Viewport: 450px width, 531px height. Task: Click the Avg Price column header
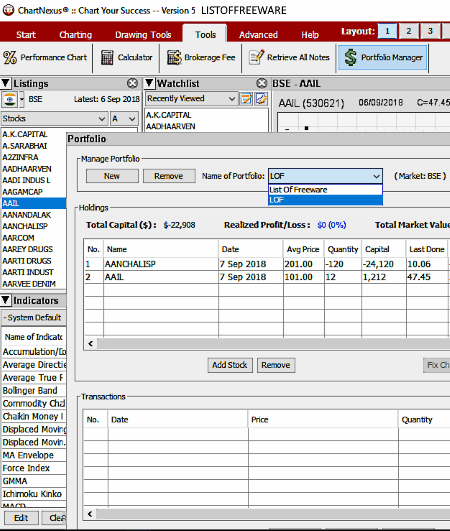pyautogui.click(x=303, y=249)
